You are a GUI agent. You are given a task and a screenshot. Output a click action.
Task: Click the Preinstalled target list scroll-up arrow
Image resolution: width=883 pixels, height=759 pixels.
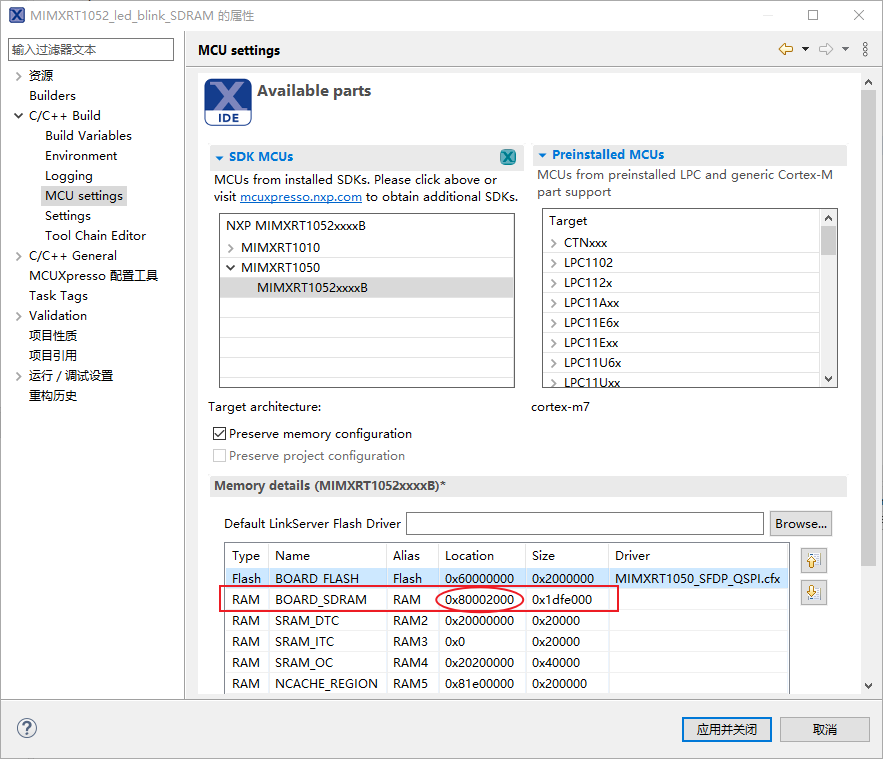(x=828, y=218)
